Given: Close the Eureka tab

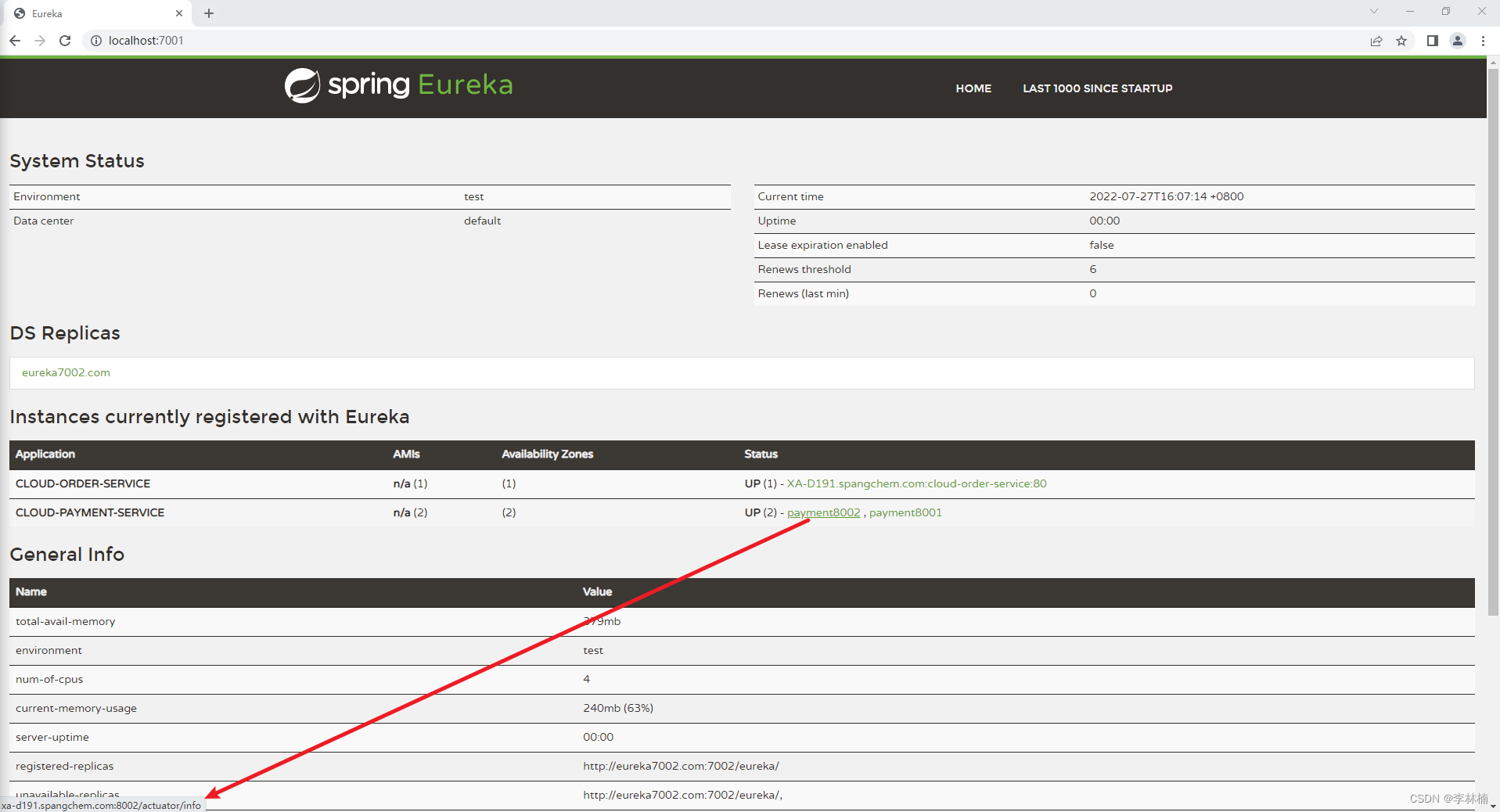Looking at the screenshot, I should click(x=179, y=13).
